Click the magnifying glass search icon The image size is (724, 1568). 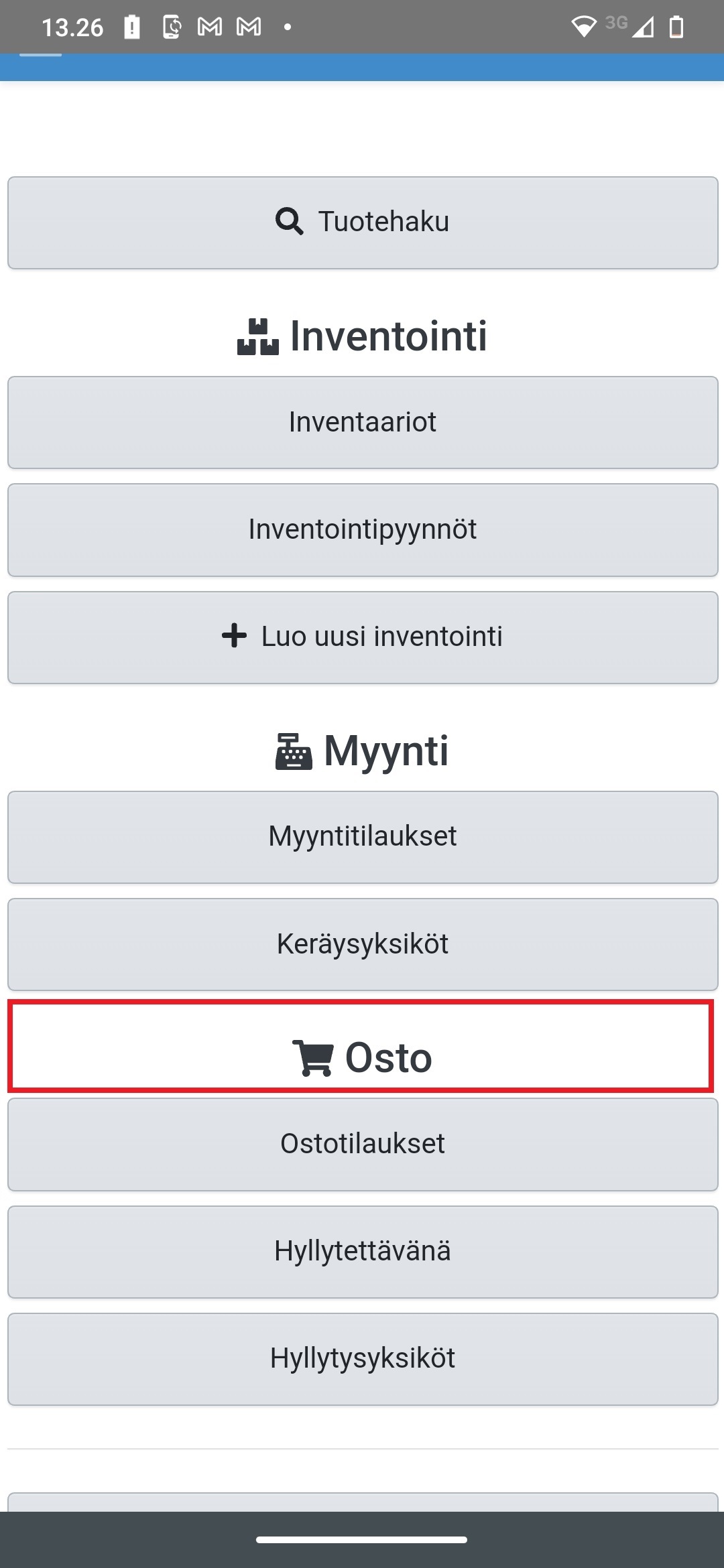click(289, 222)
